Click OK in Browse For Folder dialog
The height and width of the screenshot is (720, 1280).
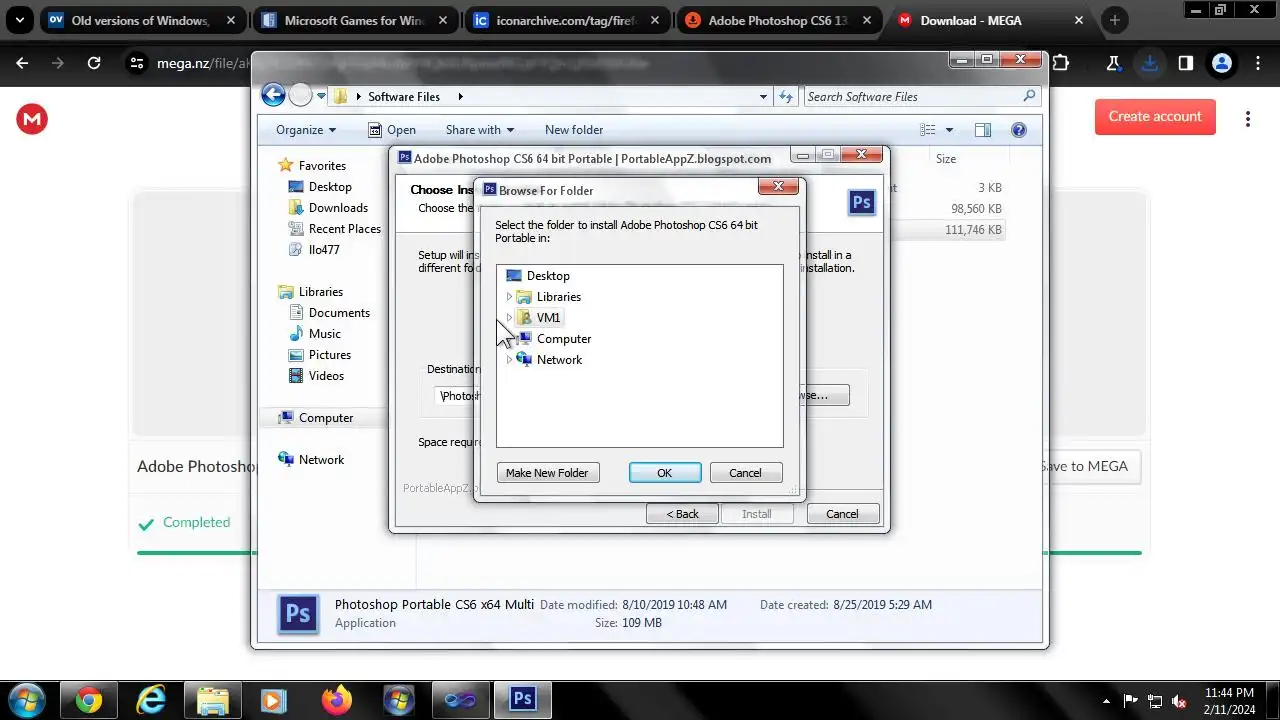pyautogui.click(x=665, y=473)
